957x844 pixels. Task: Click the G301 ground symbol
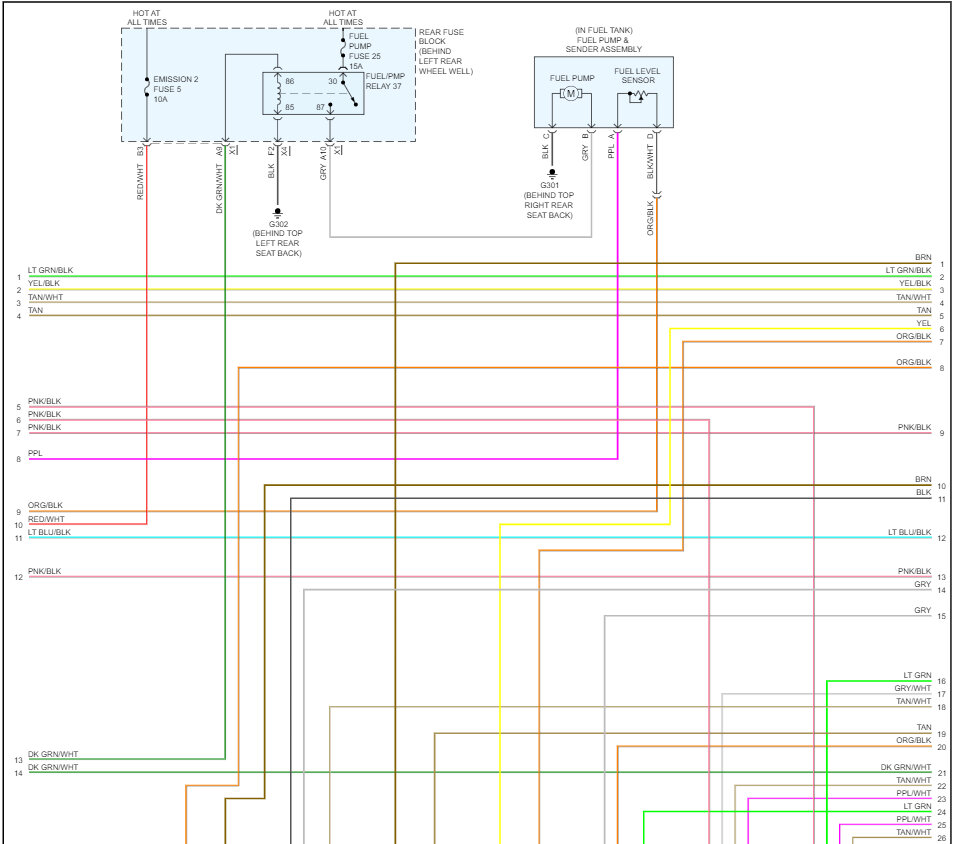(552, 174)
